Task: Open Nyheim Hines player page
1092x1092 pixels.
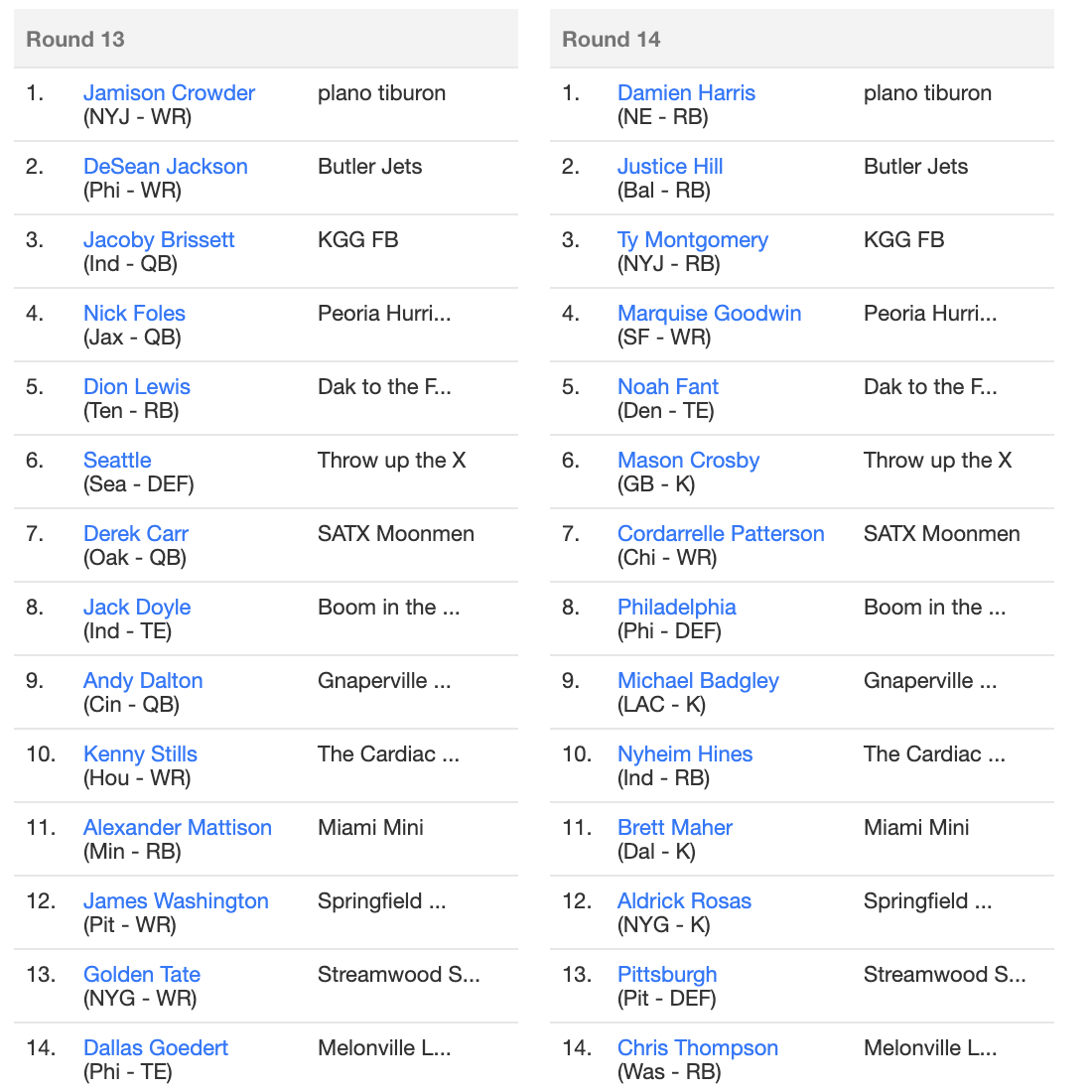Action: [x=685, y=754]
